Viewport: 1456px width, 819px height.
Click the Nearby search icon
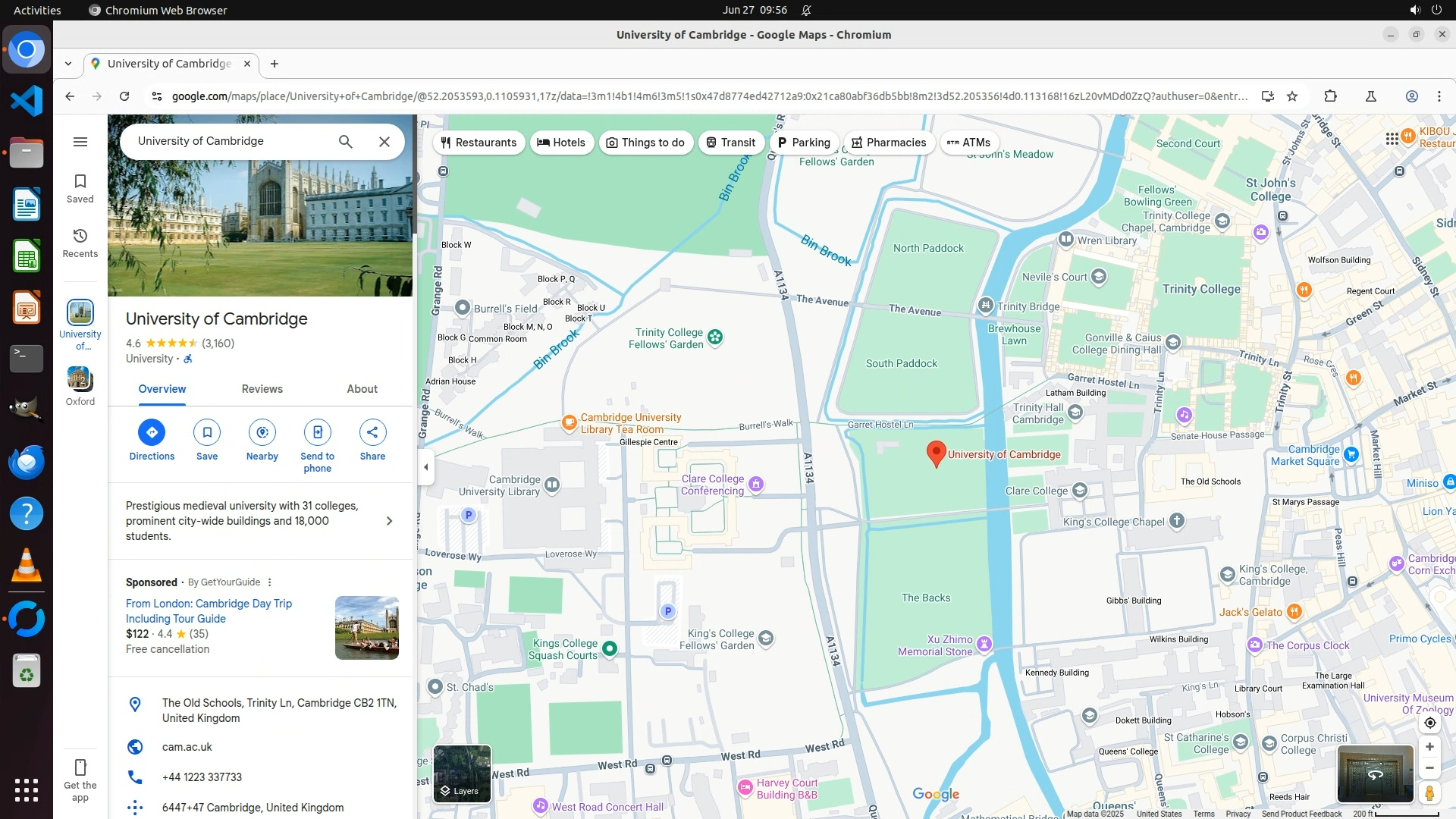[262, 432]
